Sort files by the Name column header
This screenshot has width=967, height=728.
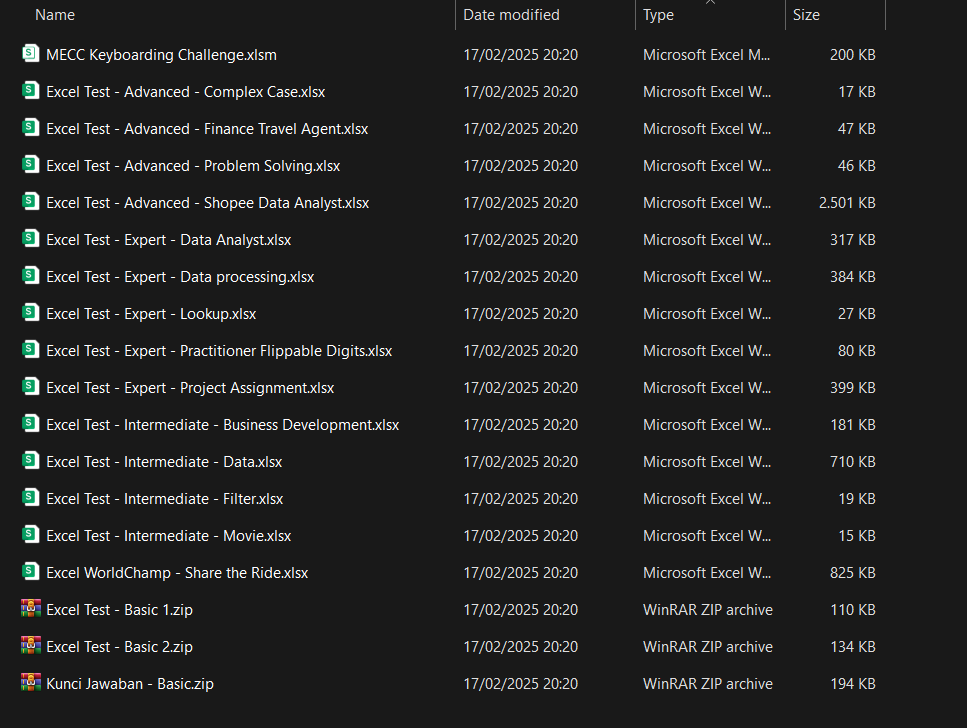(55, 15)
